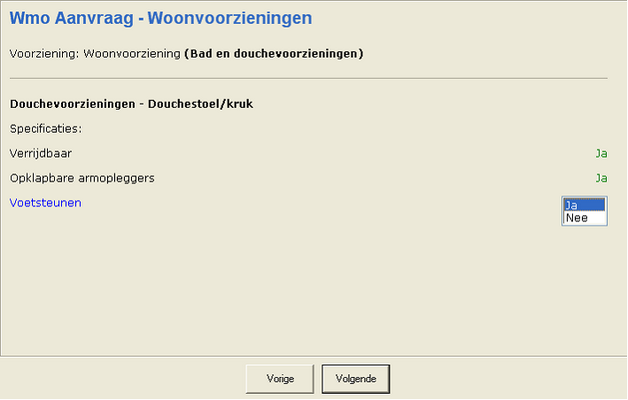Image resolution: width=628 pixels, height=400 pixels.
Task: Click the Opklapbare armopleggers label
Action: [x=82, y=178]
